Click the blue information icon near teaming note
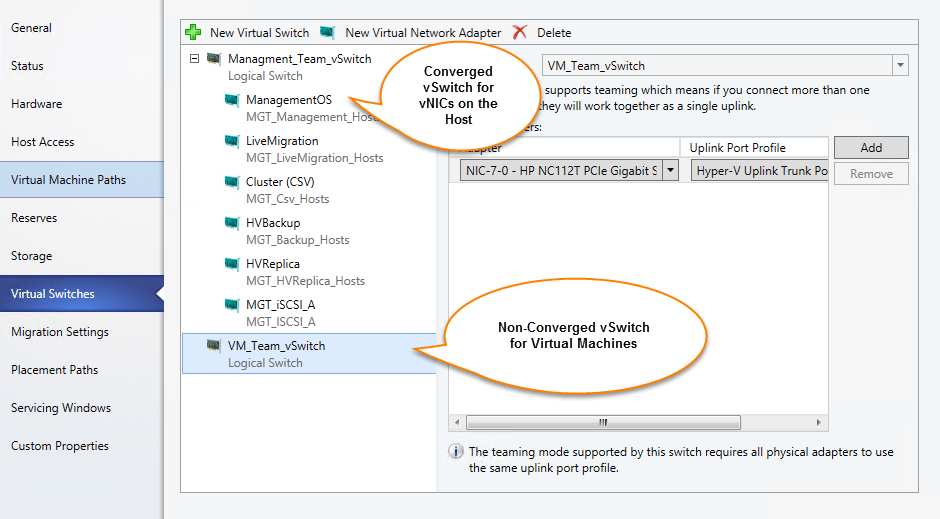The height and width of the screenshot is (519, 940). tap(456, 451)
